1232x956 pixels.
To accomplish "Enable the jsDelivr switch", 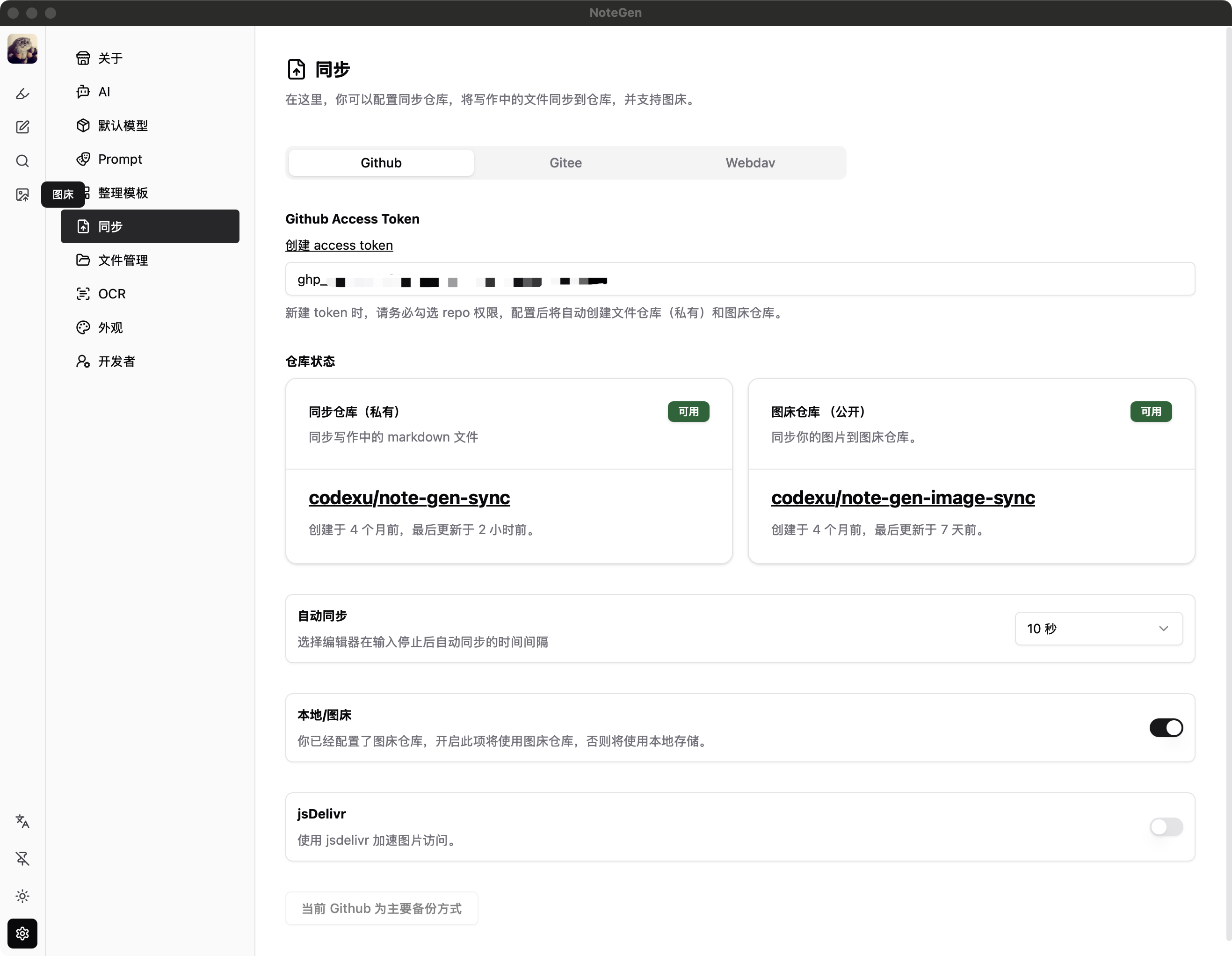I will pyautogui.click(x=1166, y=827).
